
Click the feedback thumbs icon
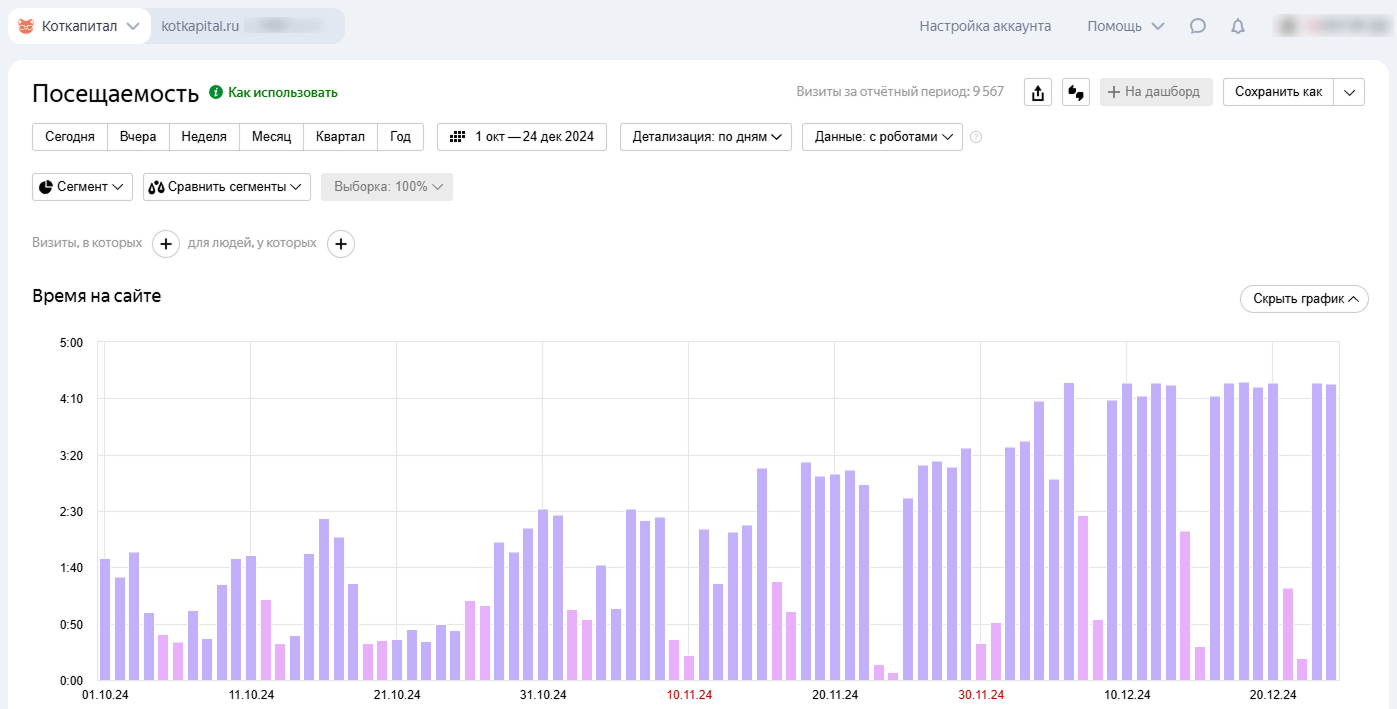pyautogui.click(x=1076, y=92)
